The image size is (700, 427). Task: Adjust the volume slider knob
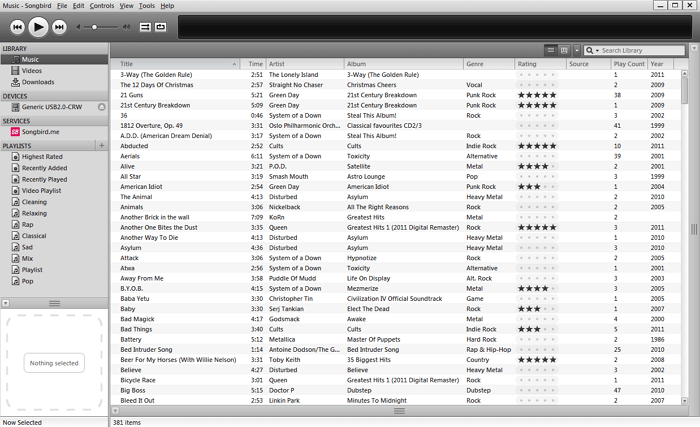point(96,27)
